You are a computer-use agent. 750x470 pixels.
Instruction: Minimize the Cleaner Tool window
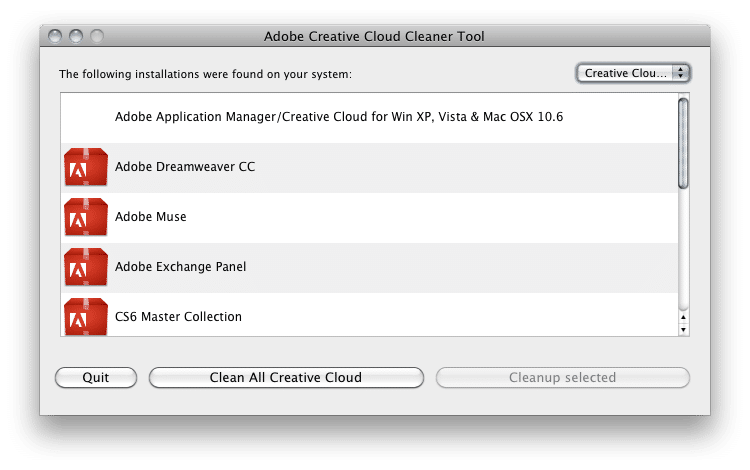click(x=76, y=36)
